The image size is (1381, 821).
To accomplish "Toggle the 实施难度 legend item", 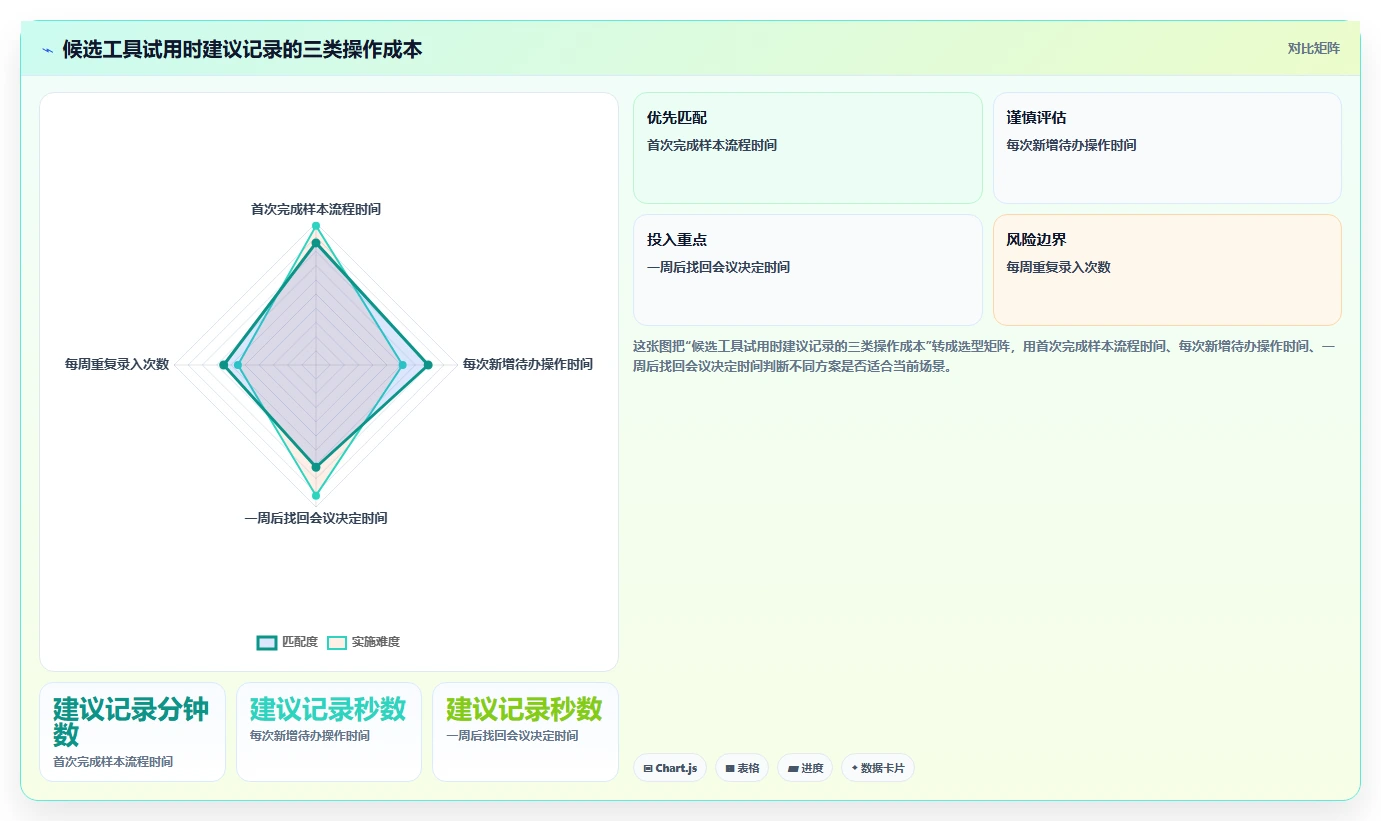I will (364, 642).
